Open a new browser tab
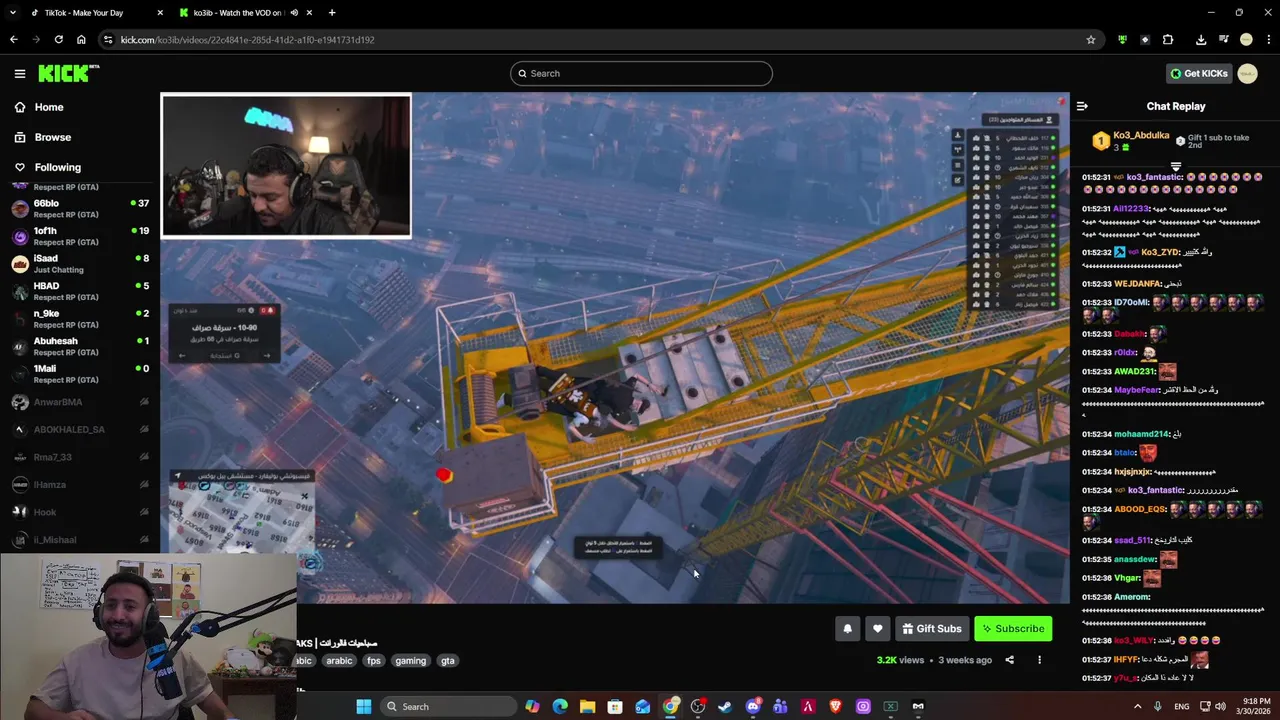Viewport: 1280px width, 720px height. 332,13
